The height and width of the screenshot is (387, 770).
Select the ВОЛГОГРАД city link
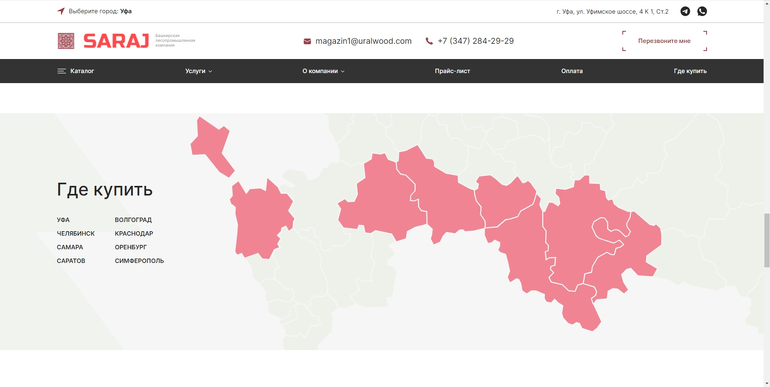tap(133, 220)
